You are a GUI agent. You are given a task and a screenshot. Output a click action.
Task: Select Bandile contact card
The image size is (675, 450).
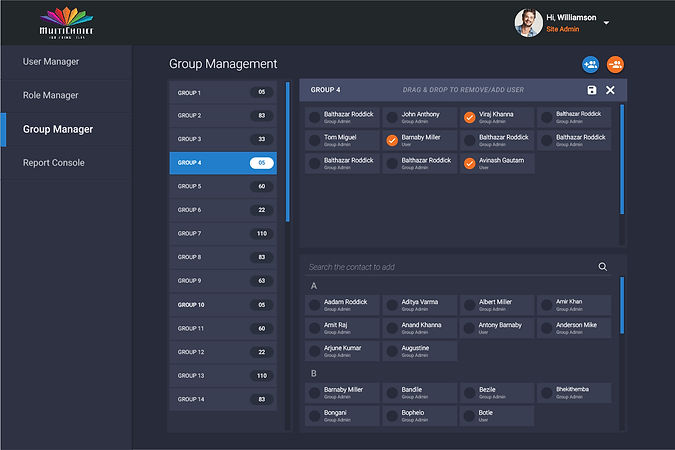click(x=420, y=393)
